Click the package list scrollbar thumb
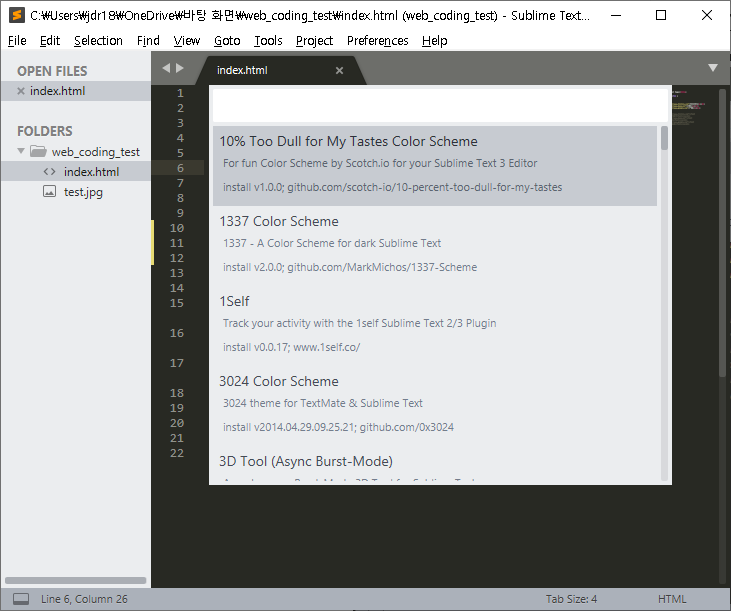Image resolution: width=731 pixels, height=611 pixels. (664, 138)
